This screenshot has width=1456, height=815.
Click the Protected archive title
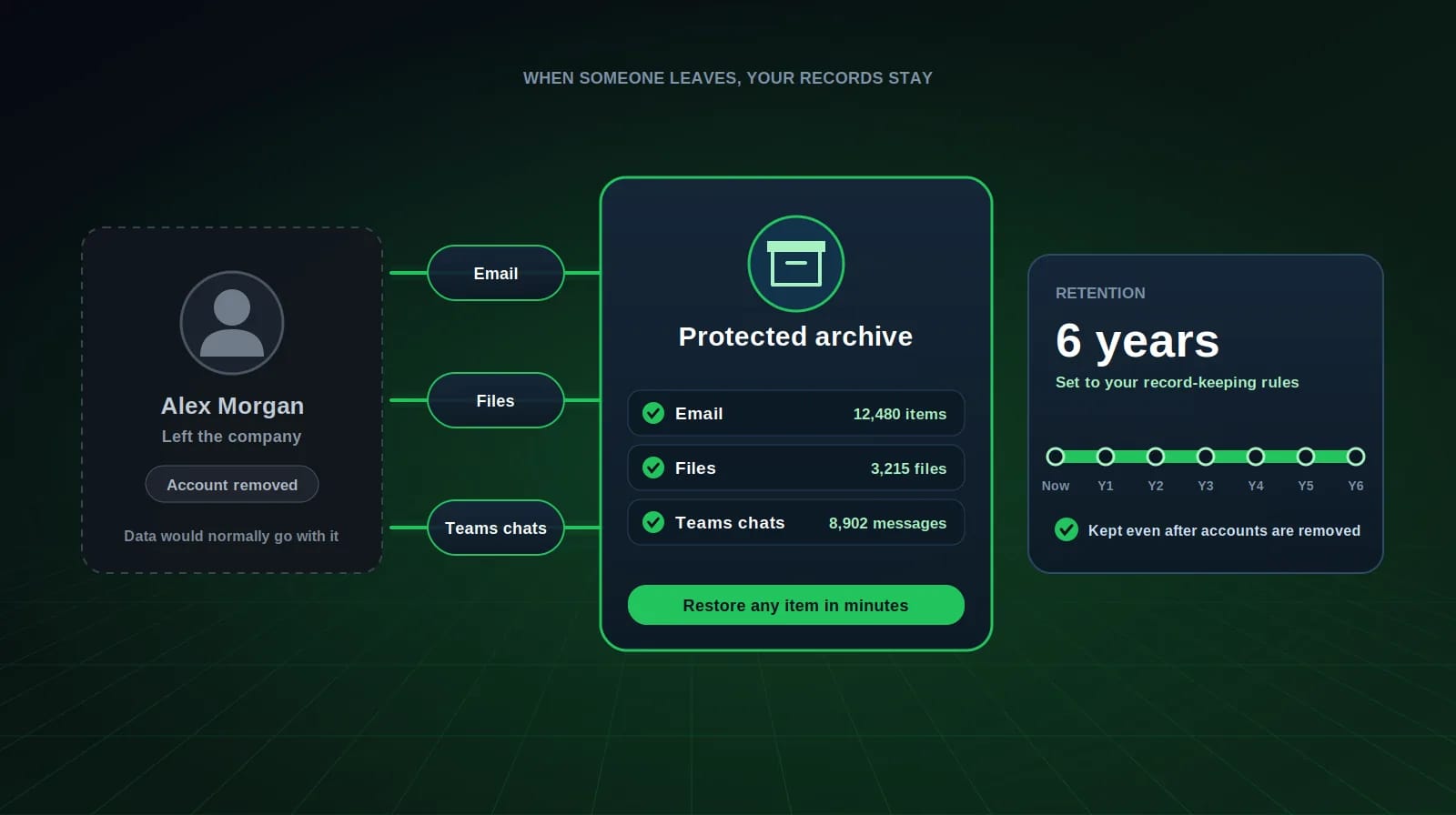click(x=796, y=337)
